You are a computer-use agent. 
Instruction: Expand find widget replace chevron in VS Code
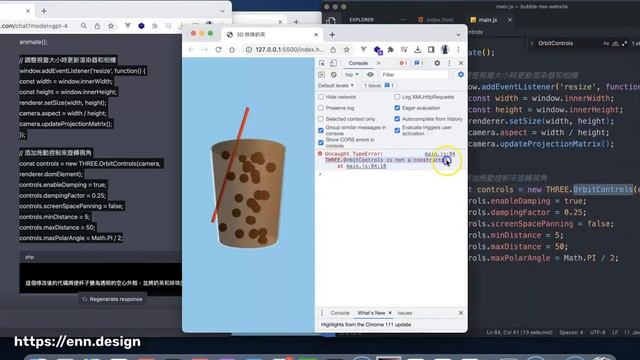531,43
